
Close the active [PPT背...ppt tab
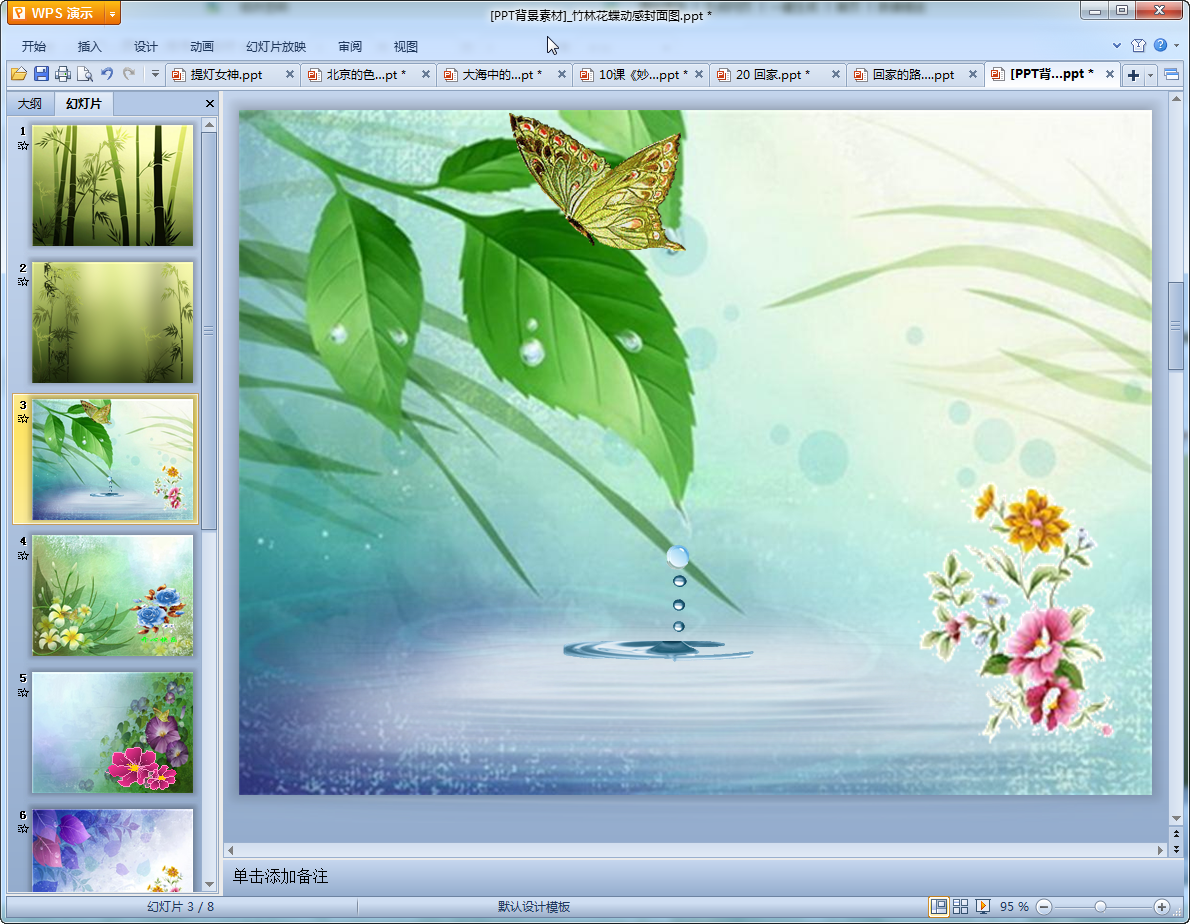[x=1110, y=74]
